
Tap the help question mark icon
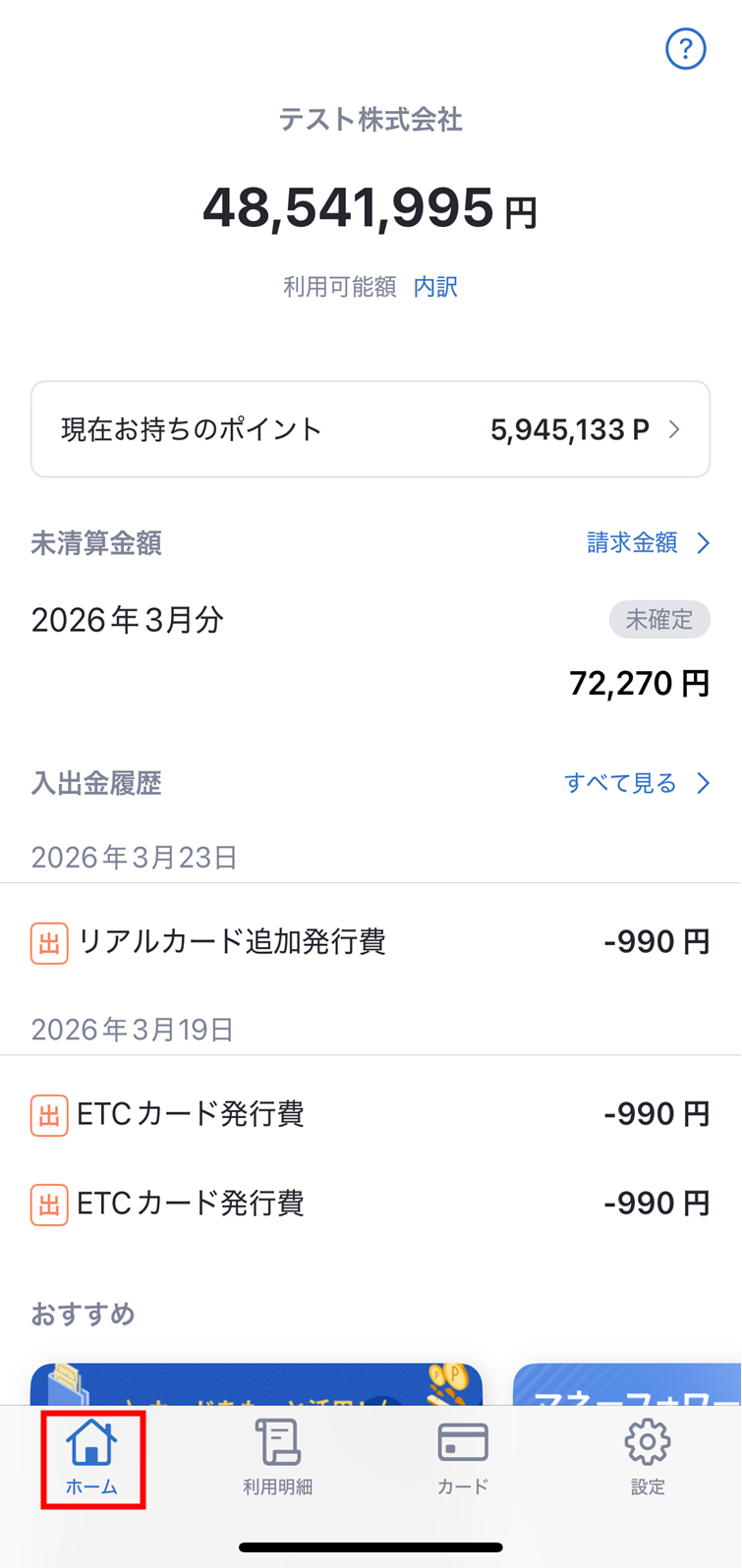click(x=685, y=48)
